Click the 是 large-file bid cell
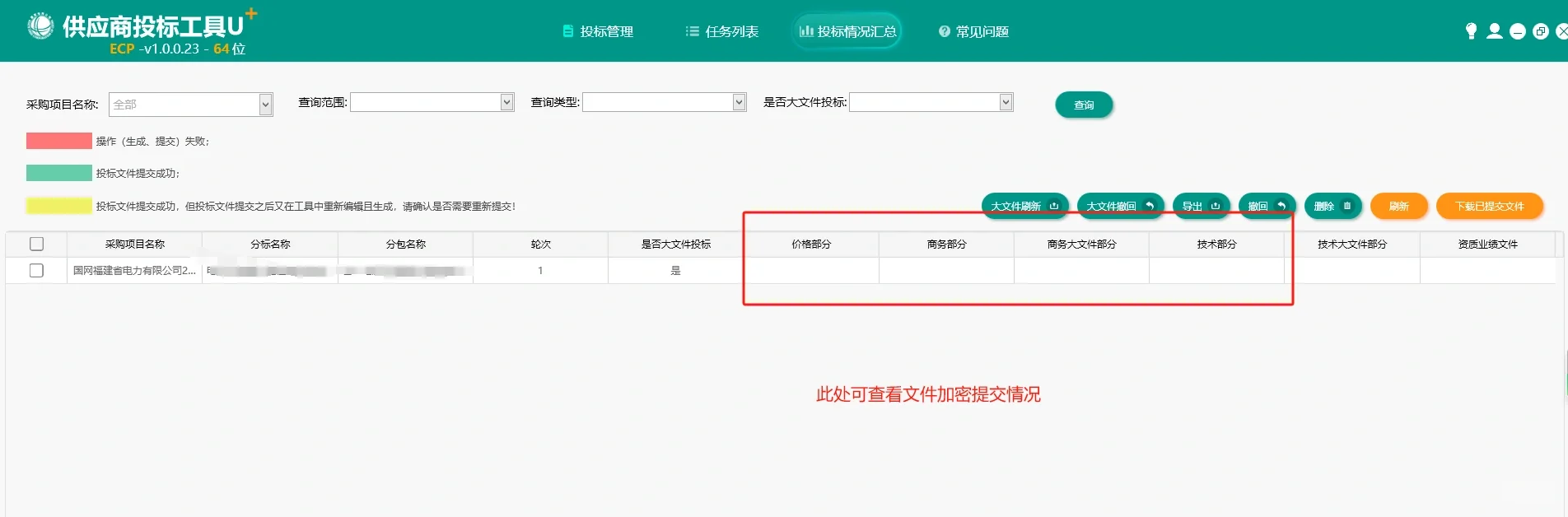 click(675, 270)
